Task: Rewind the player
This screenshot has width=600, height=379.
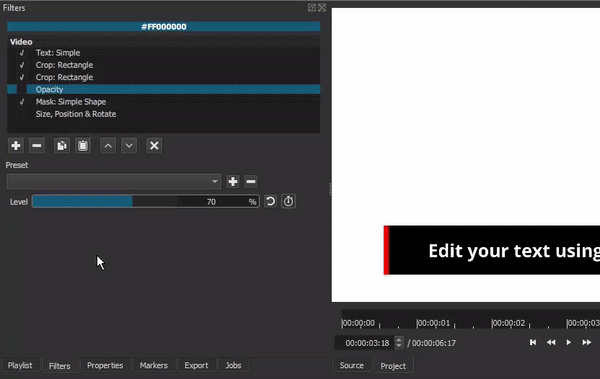Action: coord(551,342)
